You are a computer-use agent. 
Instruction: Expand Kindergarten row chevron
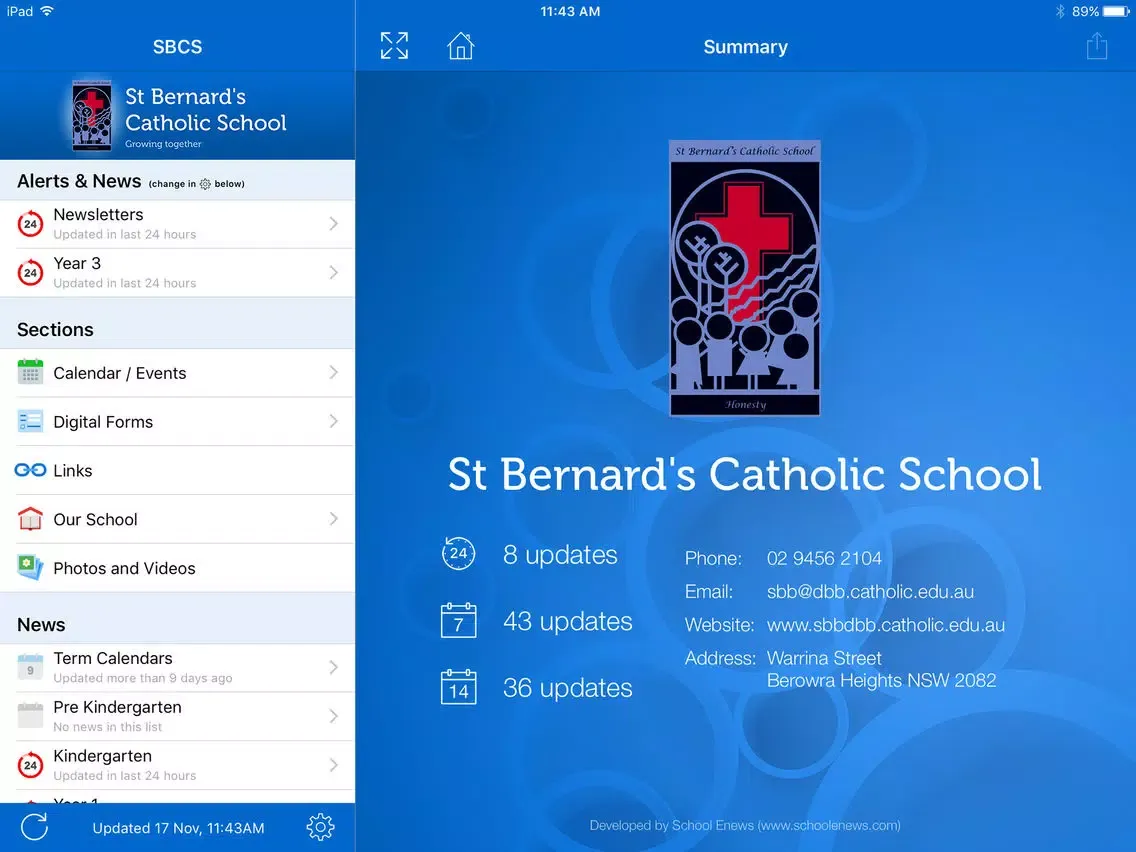(333, 764)
